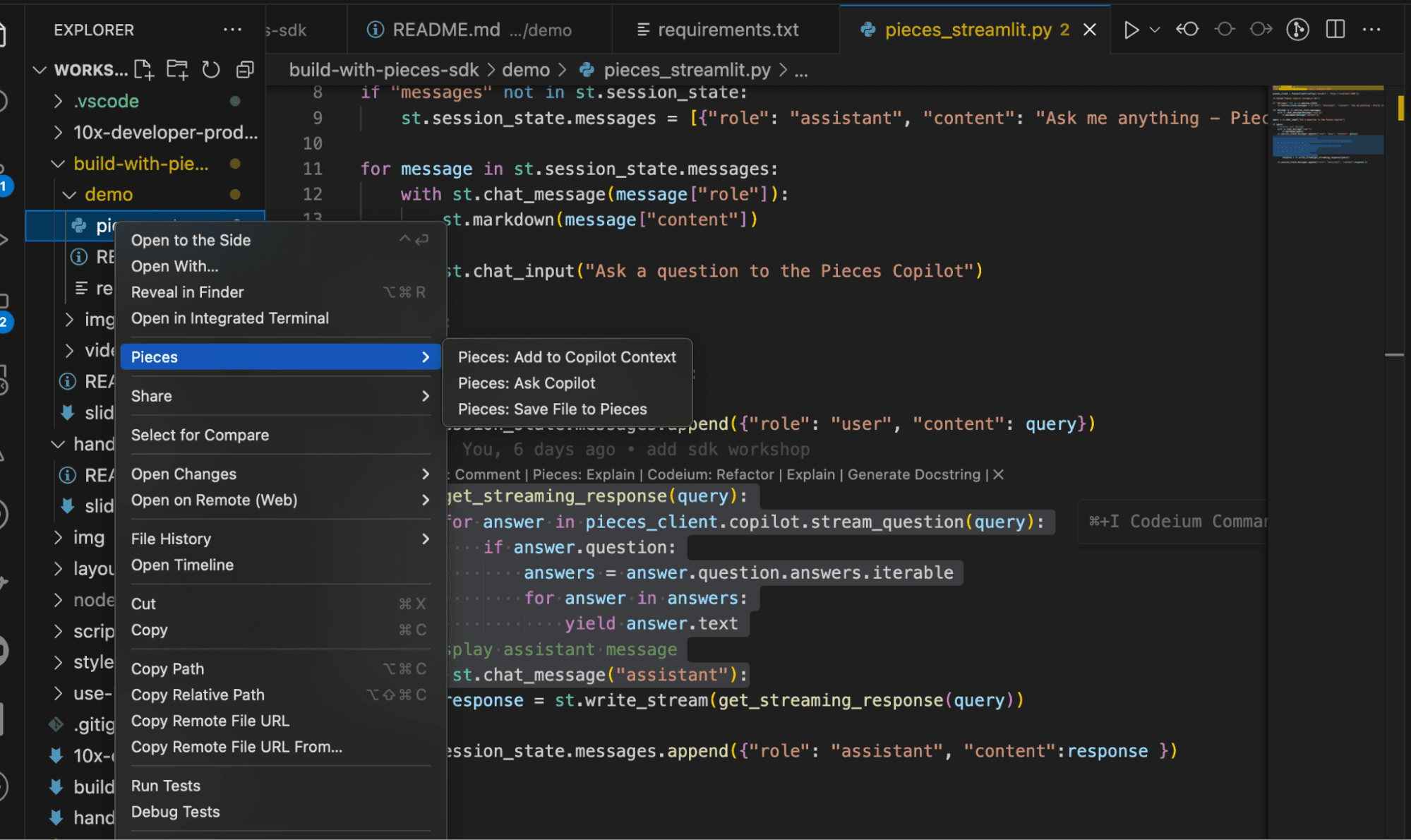
Task: Open more editor actions via the ellipsis icon
Action: (1371, 29)
